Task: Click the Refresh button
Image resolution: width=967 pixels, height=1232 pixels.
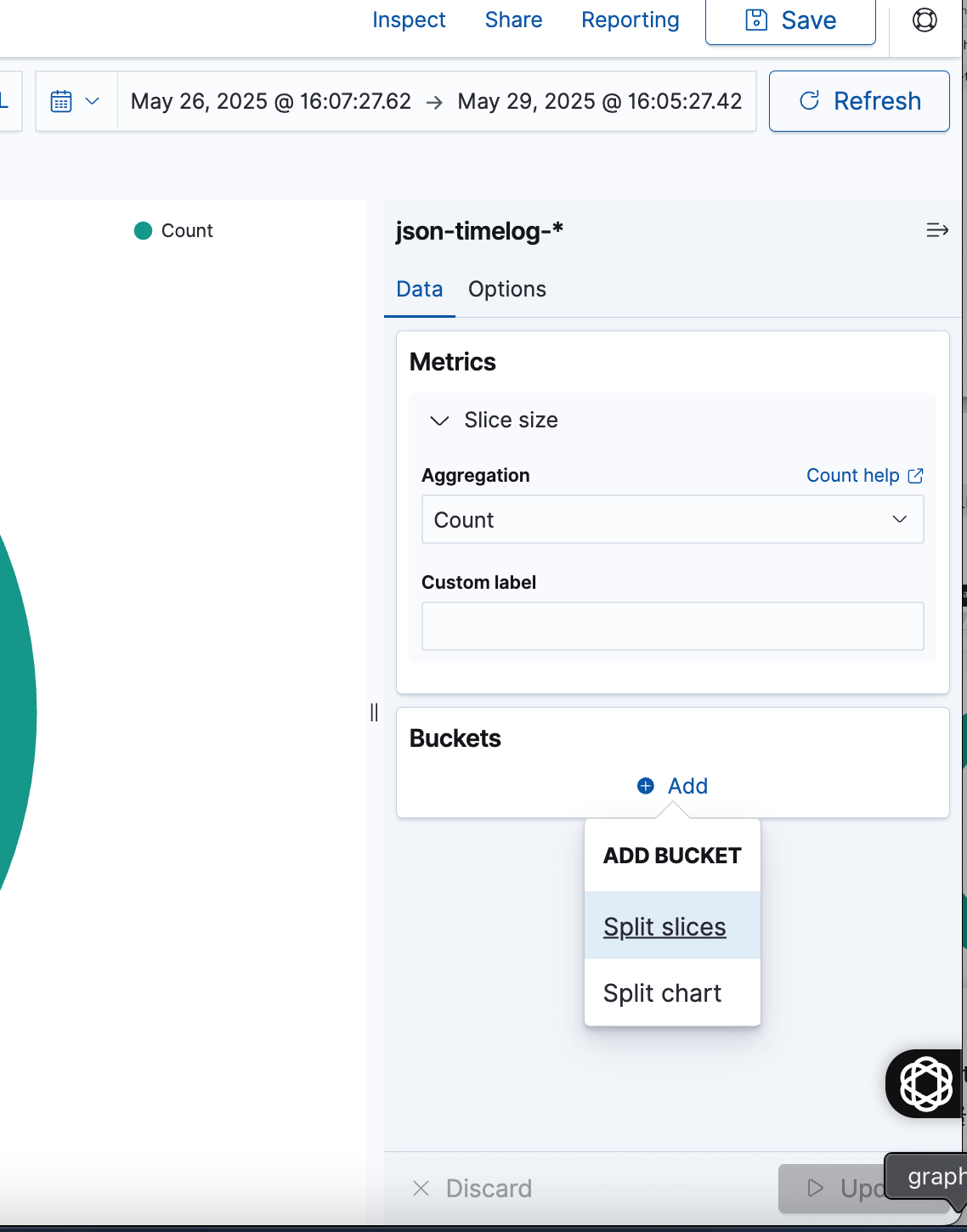Action: [859, 101]
